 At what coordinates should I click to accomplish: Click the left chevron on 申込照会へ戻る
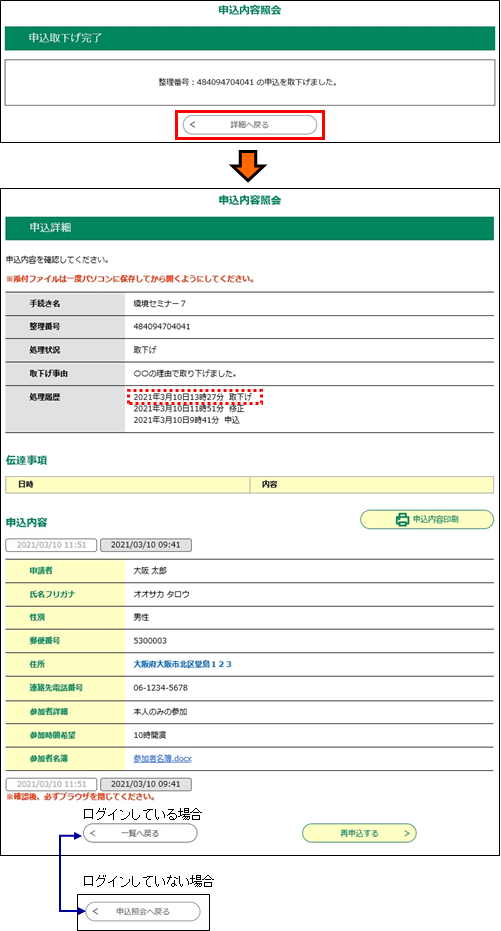[96, 911]
